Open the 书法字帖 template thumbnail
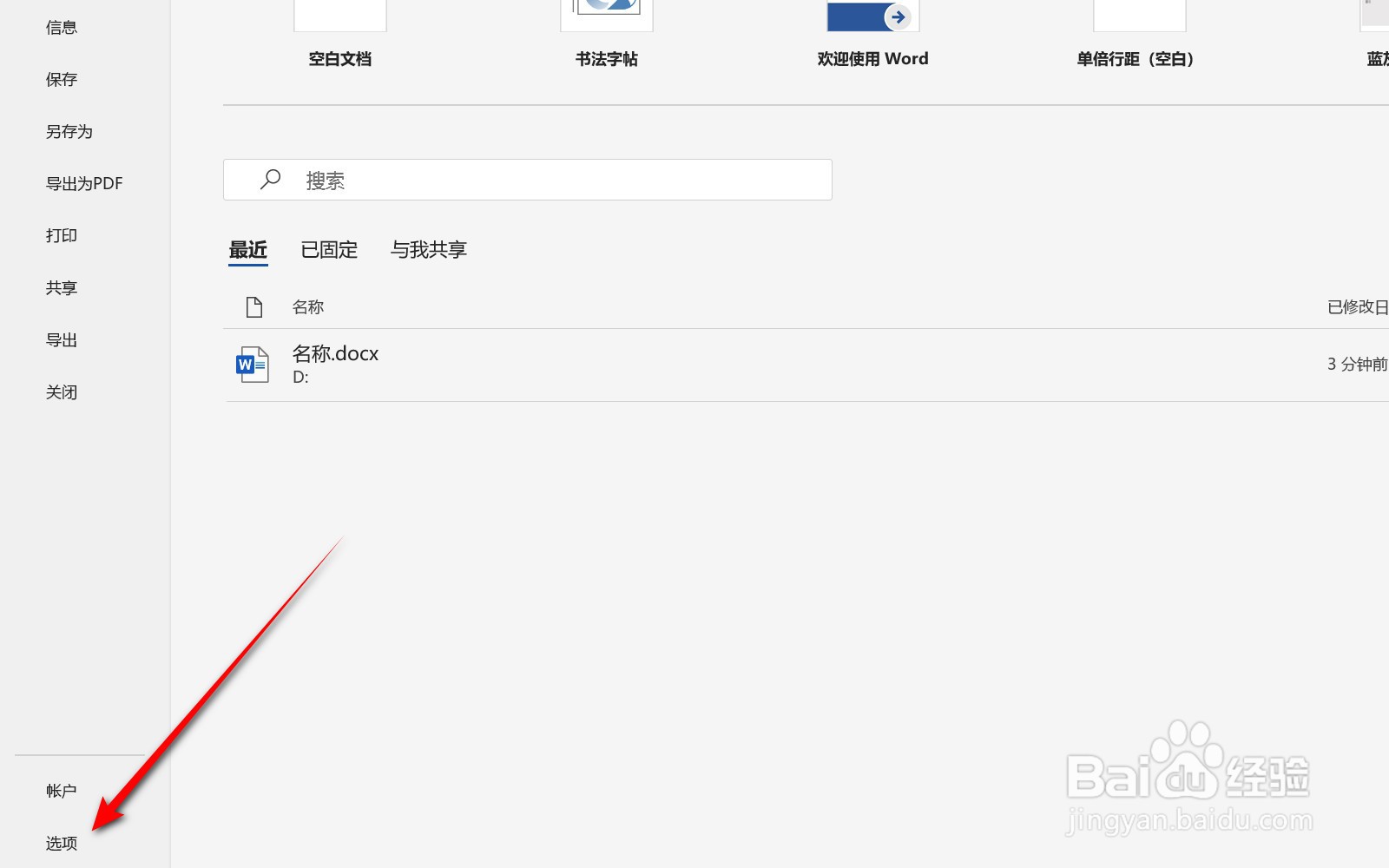 606,16
